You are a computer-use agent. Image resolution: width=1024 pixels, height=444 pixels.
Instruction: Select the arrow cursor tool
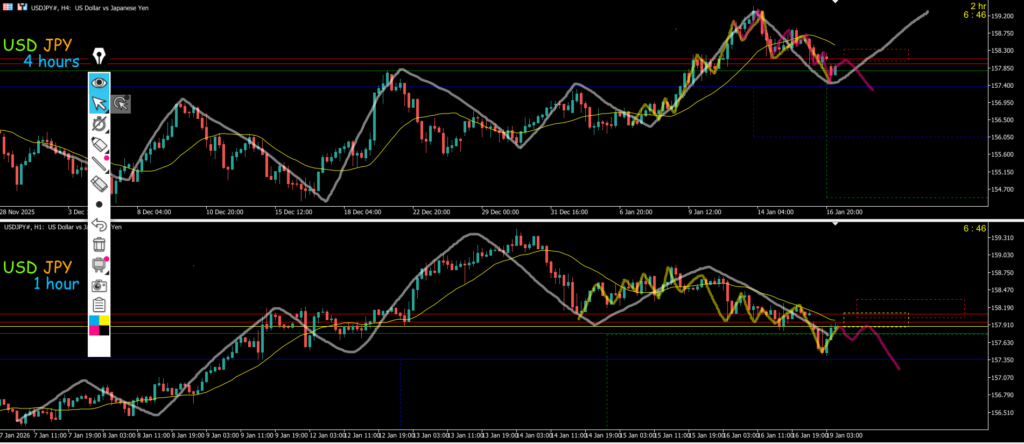(99, 103)
